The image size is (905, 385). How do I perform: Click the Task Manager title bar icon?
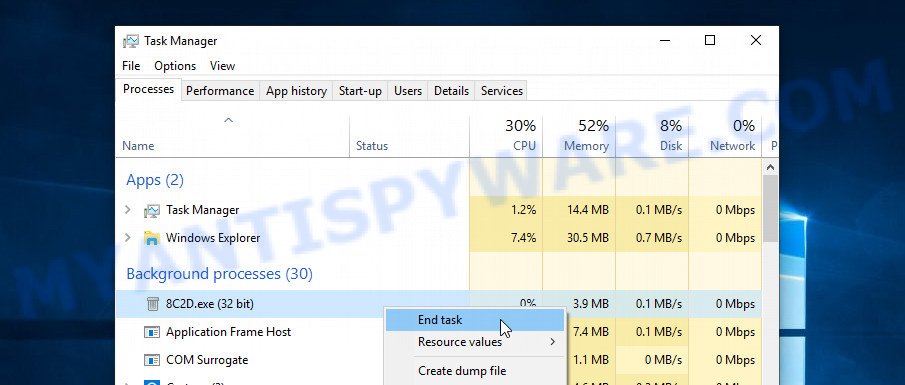pyautogui.click(x=130, y=41)
